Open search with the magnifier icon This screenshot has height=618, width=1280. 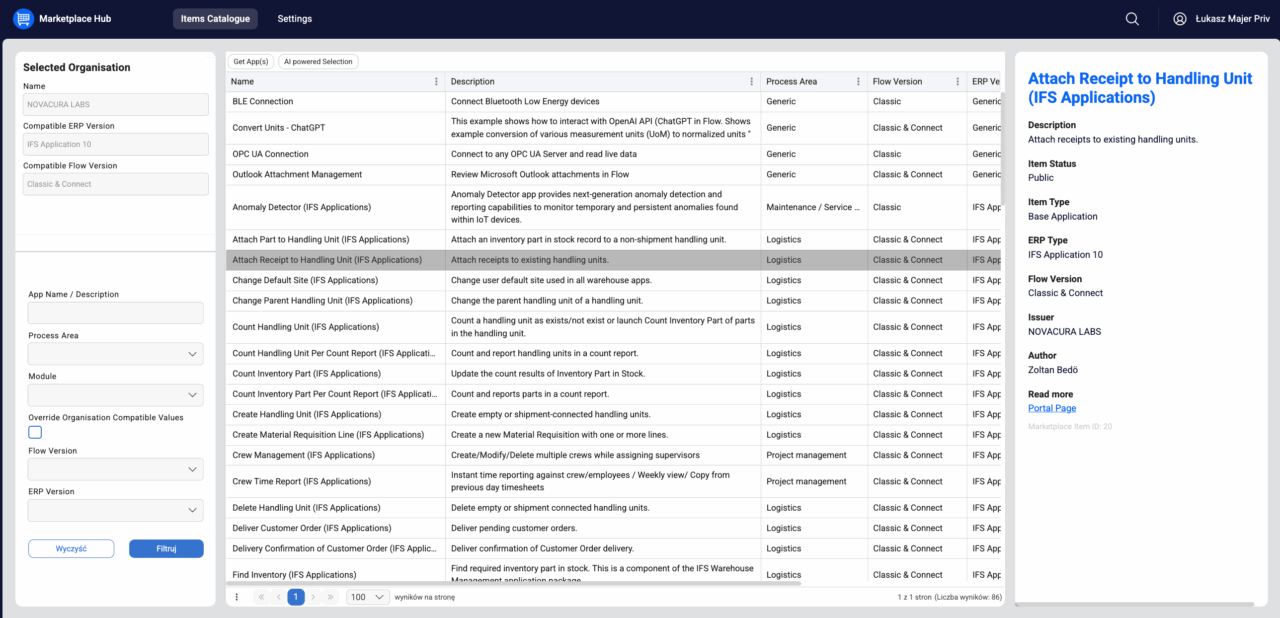click(x=1132, y=19)
